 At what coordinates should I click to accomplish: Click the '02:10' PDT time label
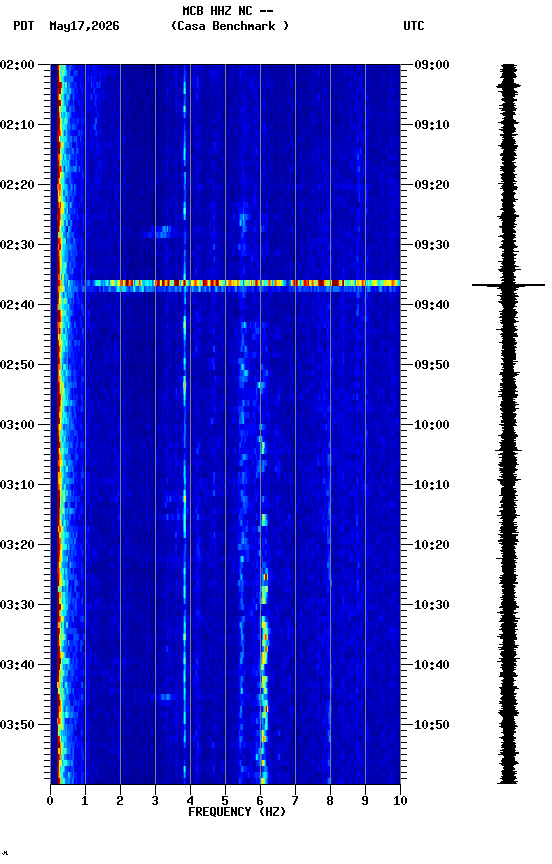click(17, 125)
